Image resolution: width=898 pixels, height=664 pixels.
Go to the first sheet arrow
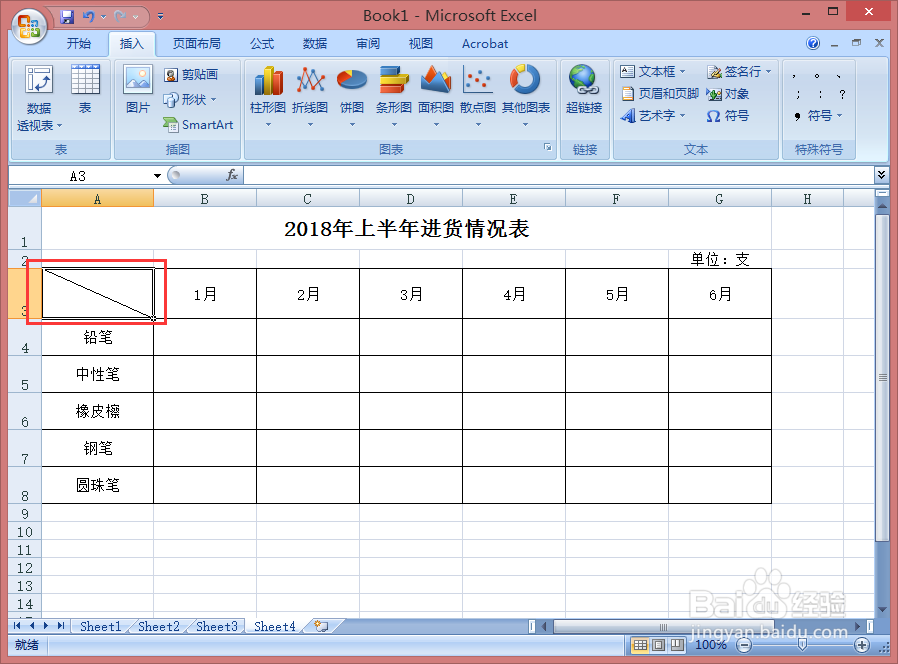click(x=17, y=626)
